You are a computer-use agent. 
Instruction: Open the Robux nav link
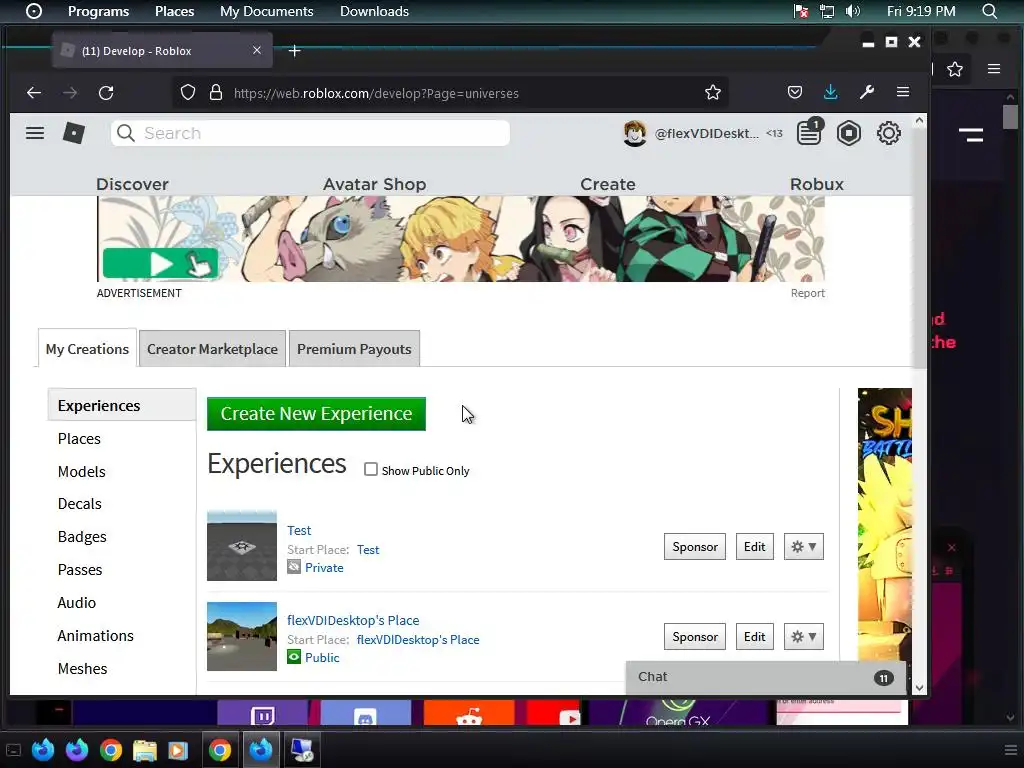(x=817, y=184)
